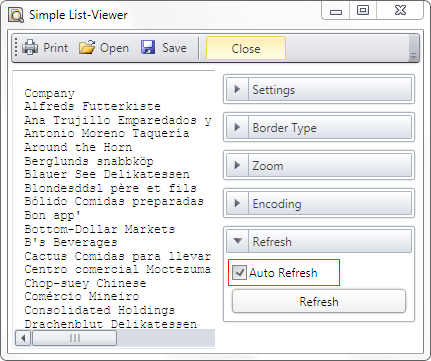Image resolution: width=431 pixels, height=361 pixels.
Task: Click the toolbar grip handle dots
Action: coord(16,48)
